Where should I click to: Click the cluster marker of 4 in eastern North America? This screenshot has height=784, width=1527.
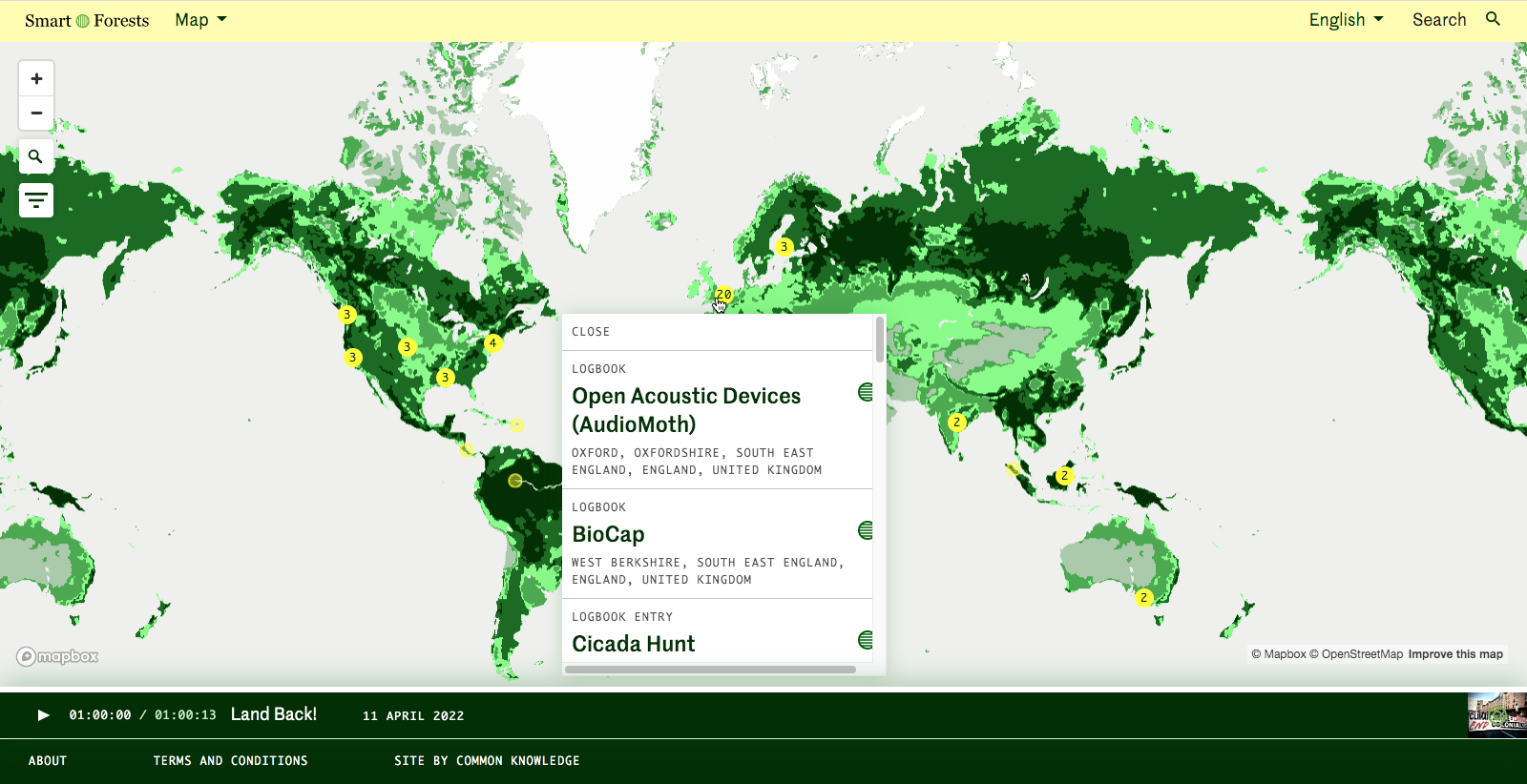(492, 342)
